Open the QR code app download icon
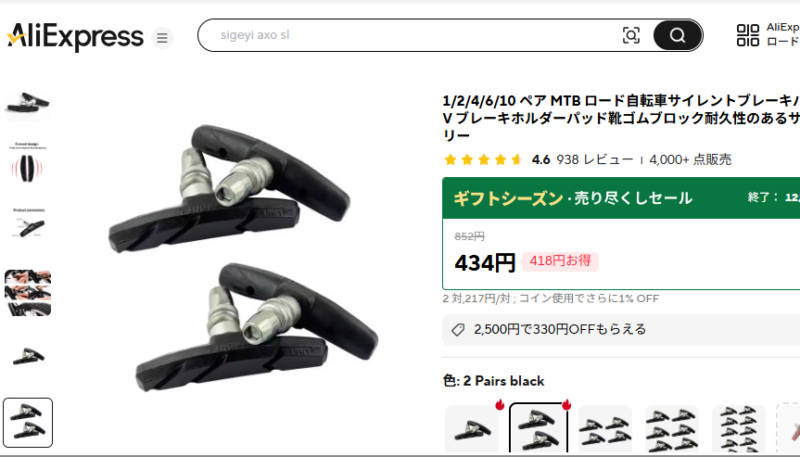 point(748,35)
